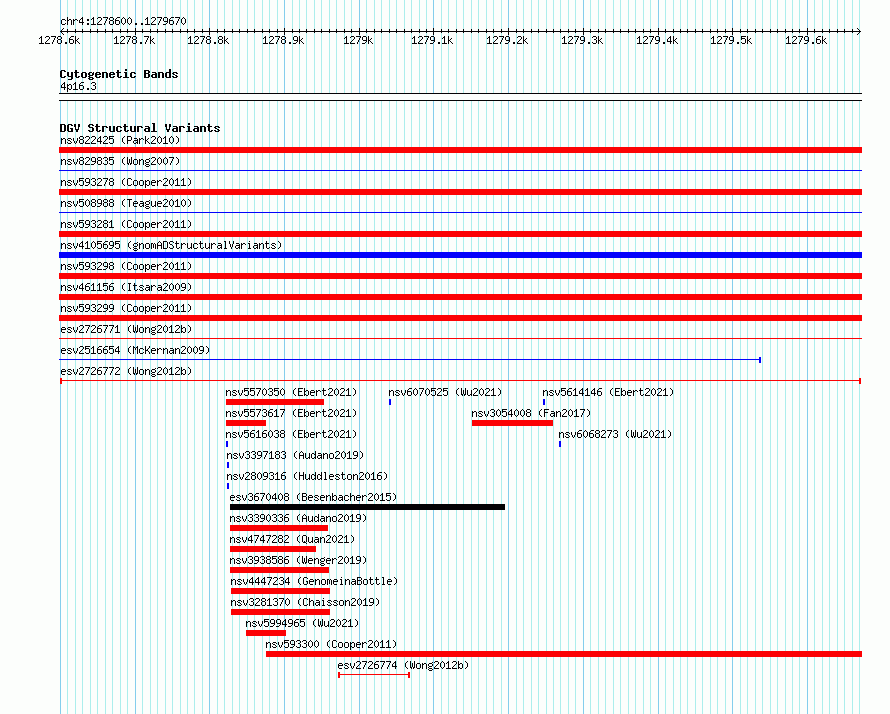Select nsv4105695 (gnomADStructuralVariants) label
The height and width of the screenshot is (714, 890).
tap(171, 245)
